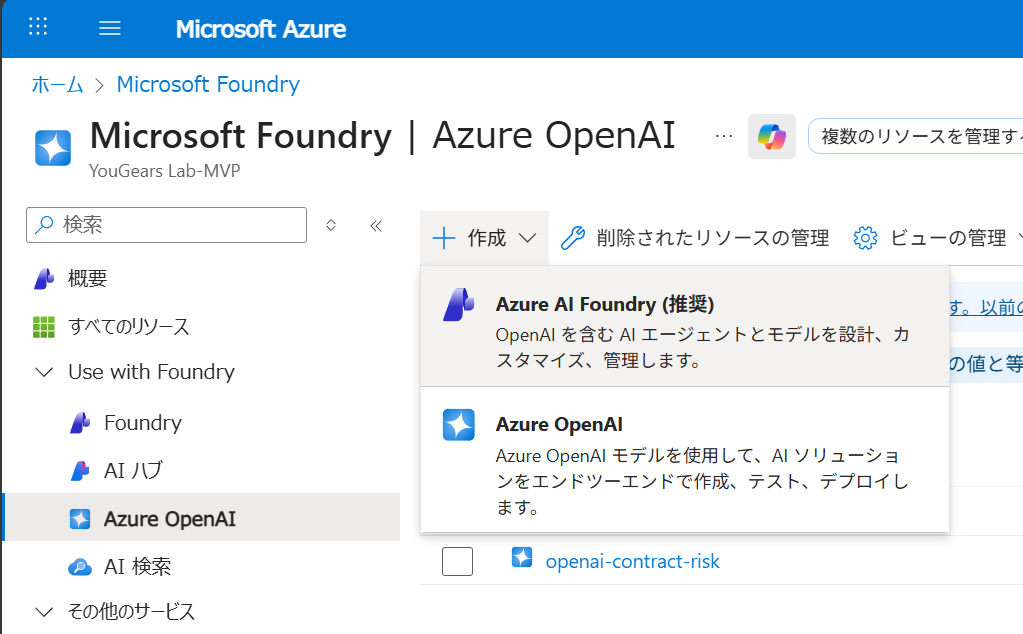
Task: Collapse the sidebar with double-chevron icon
Action: (x=376, y=226)
